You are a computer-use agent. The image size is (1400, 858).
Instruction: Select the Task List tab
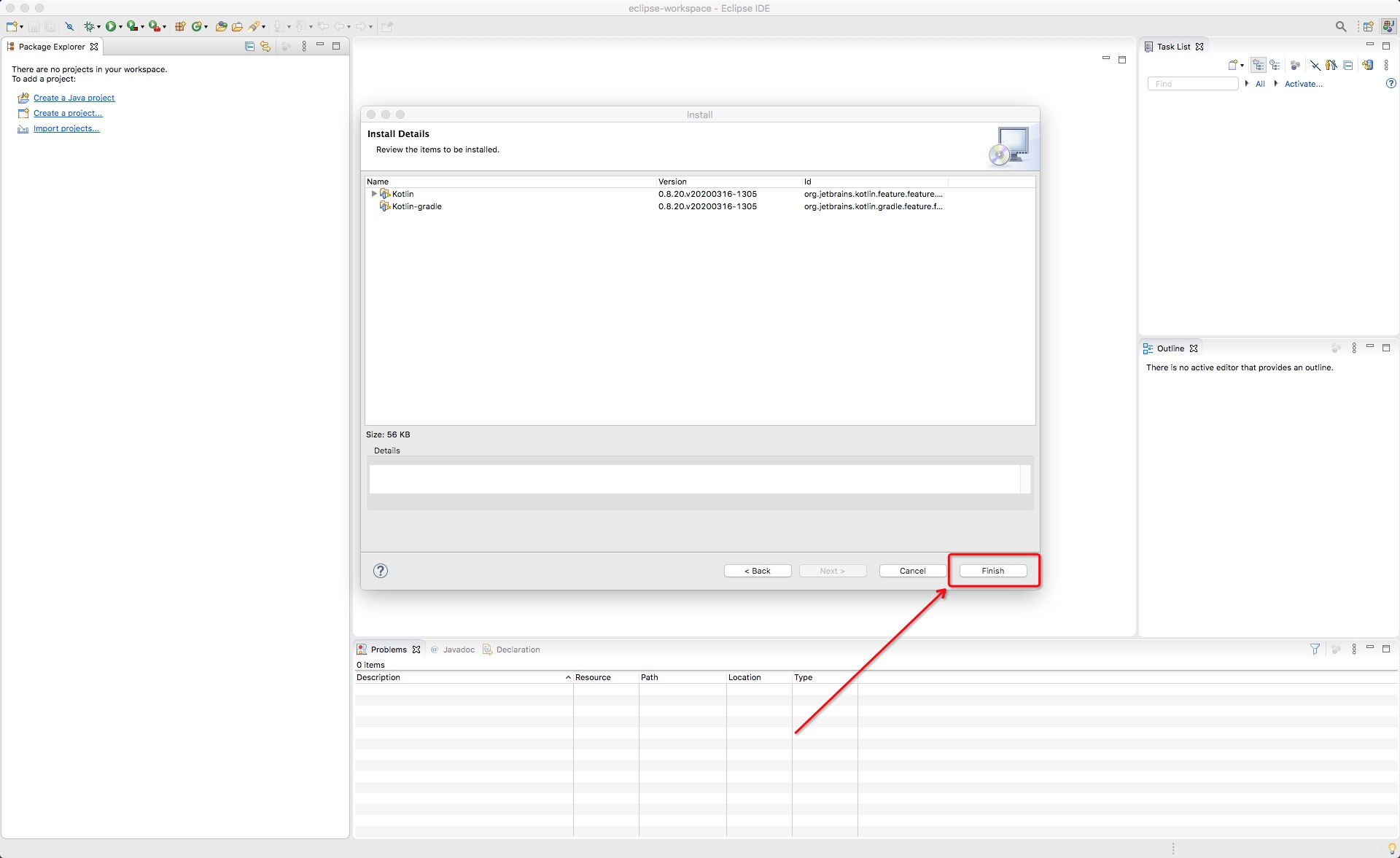(x=1173, y=47)
